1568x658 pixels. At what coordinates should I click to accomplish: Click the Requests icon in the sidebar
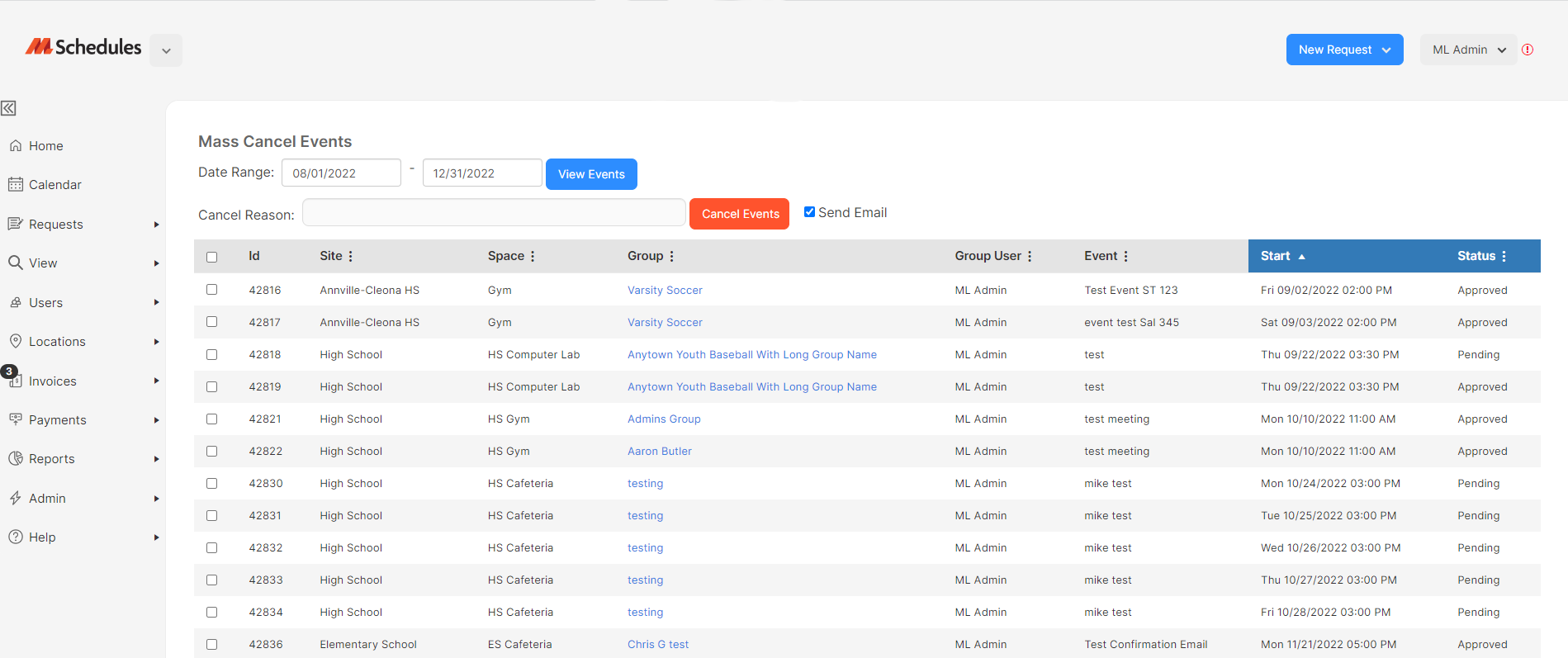point(15,224)
